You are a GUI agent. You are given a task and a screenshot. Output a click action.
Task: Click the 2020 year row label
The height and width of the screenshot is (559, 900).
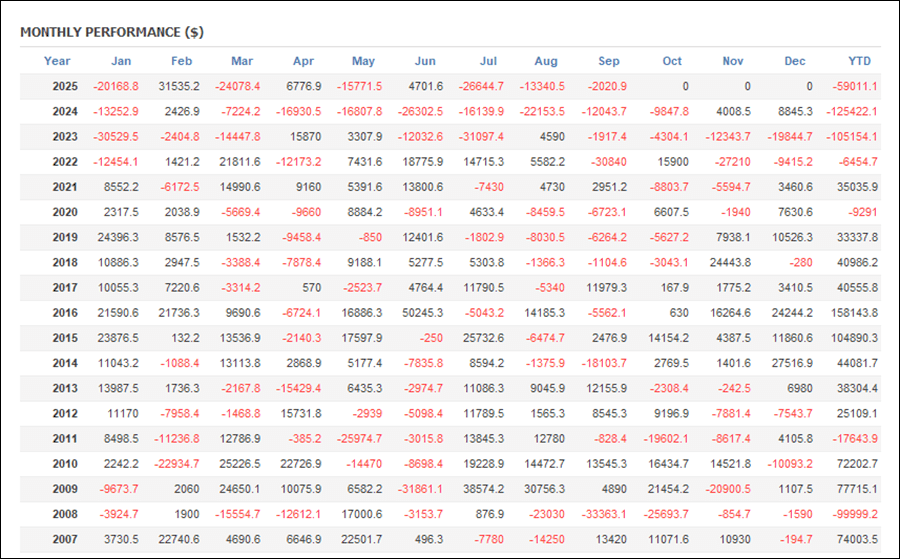point(63,213)
